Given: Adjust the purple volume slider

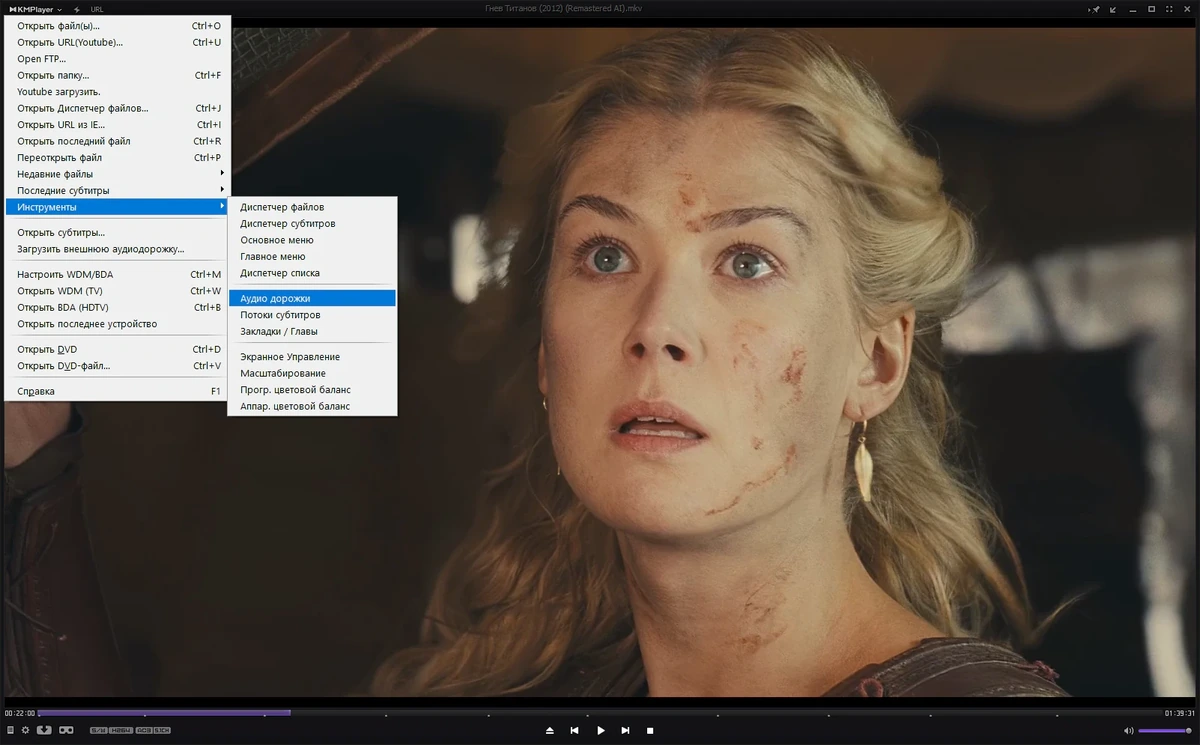Looking at the screenshot, I should pyautogui.click(x=1164, y=730).
